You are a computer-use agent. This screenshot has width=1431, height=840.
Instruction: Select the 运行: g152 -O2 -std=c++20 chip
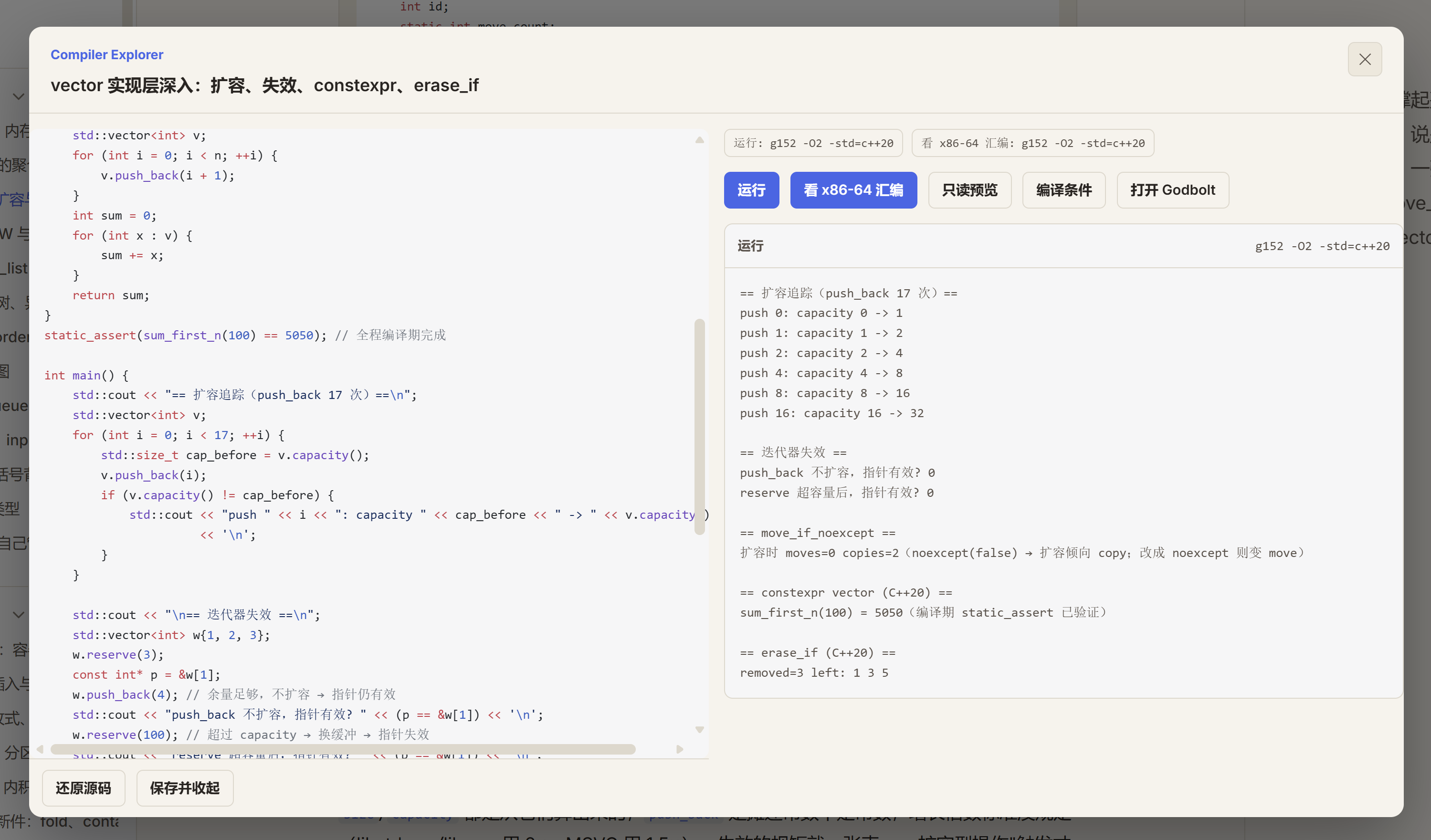[x=813, y=143]
